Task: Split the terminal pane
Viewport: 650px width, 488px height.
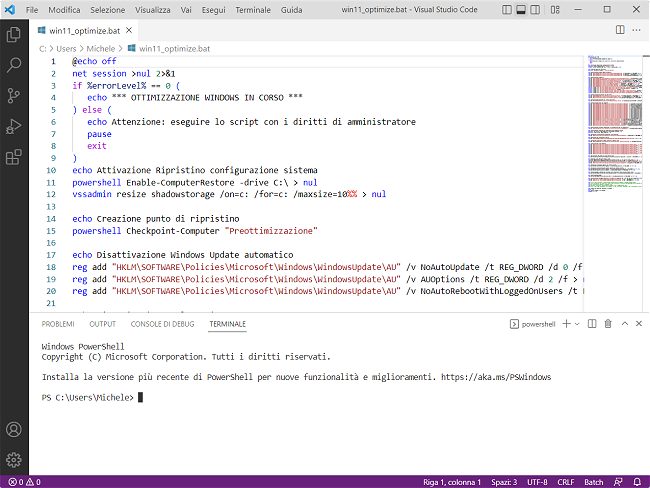Action: [591, 324]
